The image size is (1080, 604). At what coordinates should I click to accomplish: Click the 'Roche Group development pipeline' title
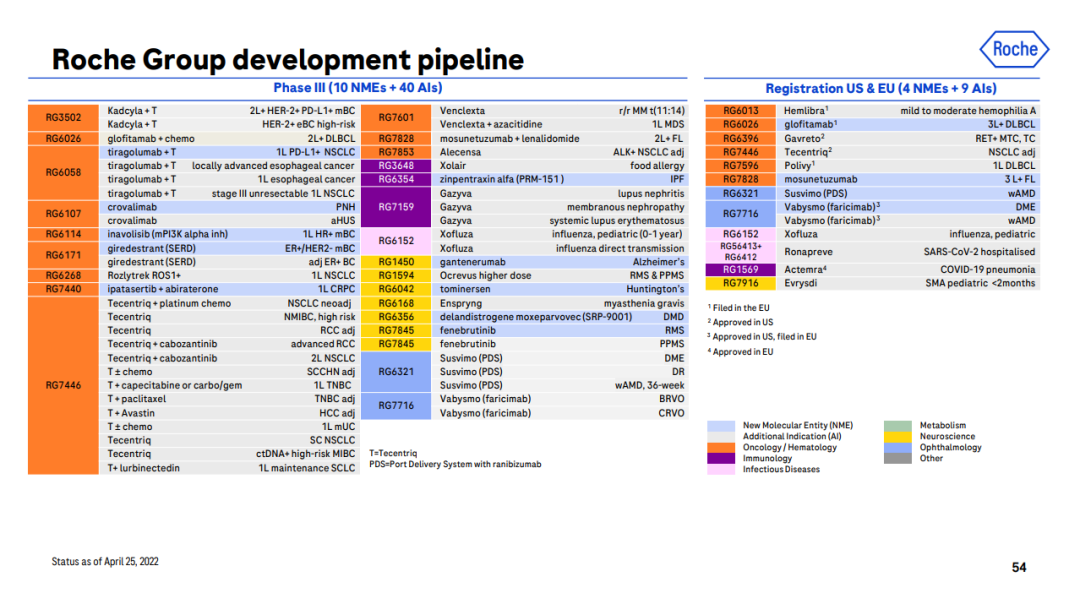[288, 60]
